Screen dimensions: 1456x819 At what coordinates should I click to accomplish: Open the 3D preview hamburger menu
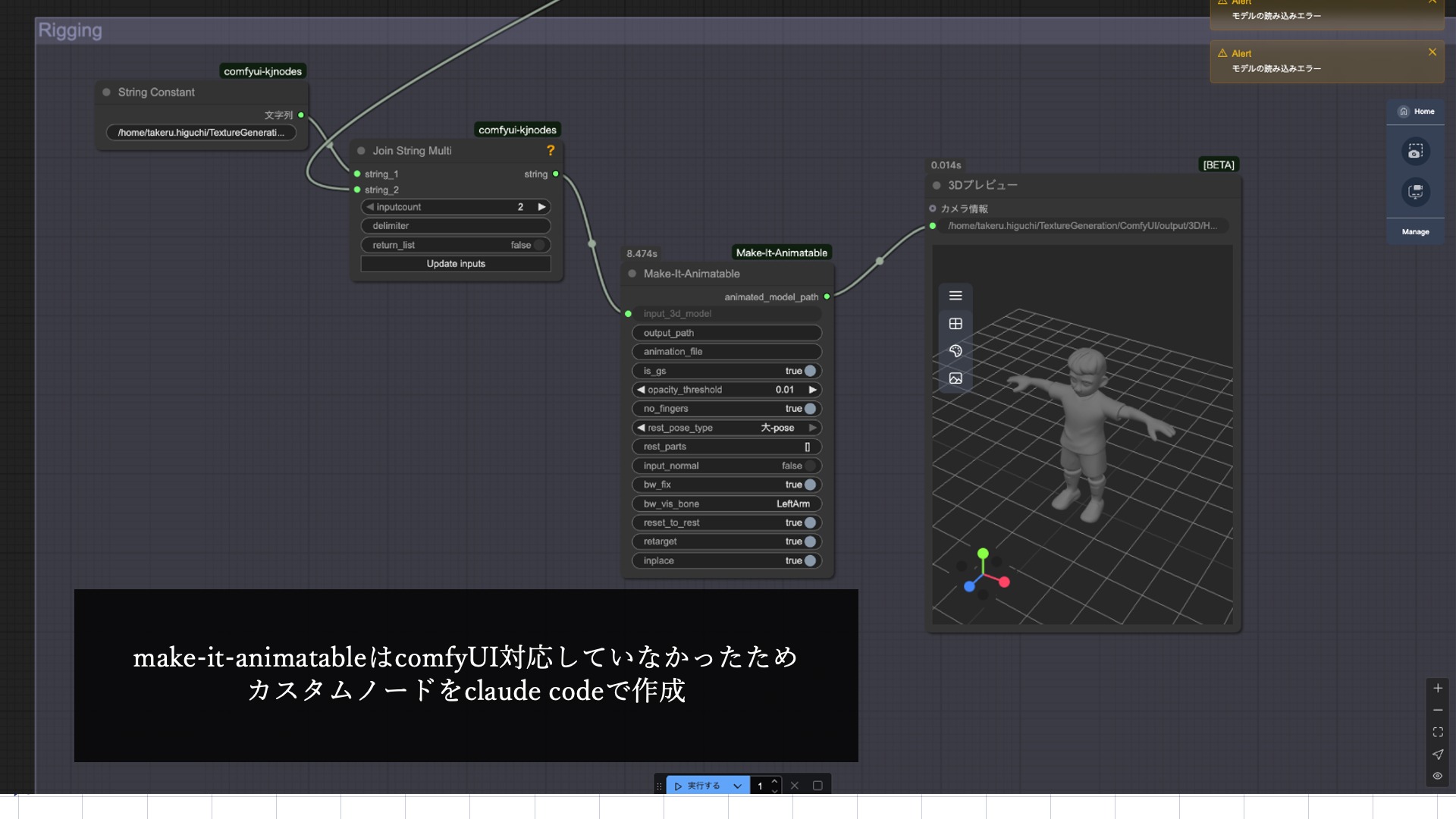(x=955, y=296)
